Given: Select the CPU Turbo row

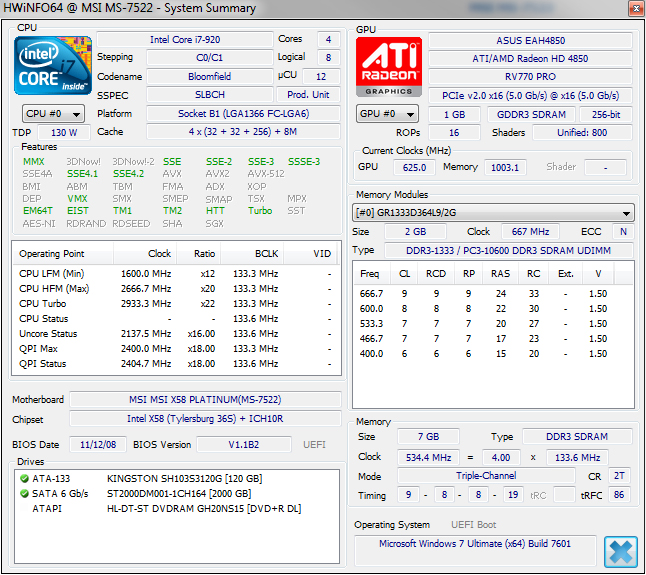Looking at the screenshot, I should (x=176, y=304).
